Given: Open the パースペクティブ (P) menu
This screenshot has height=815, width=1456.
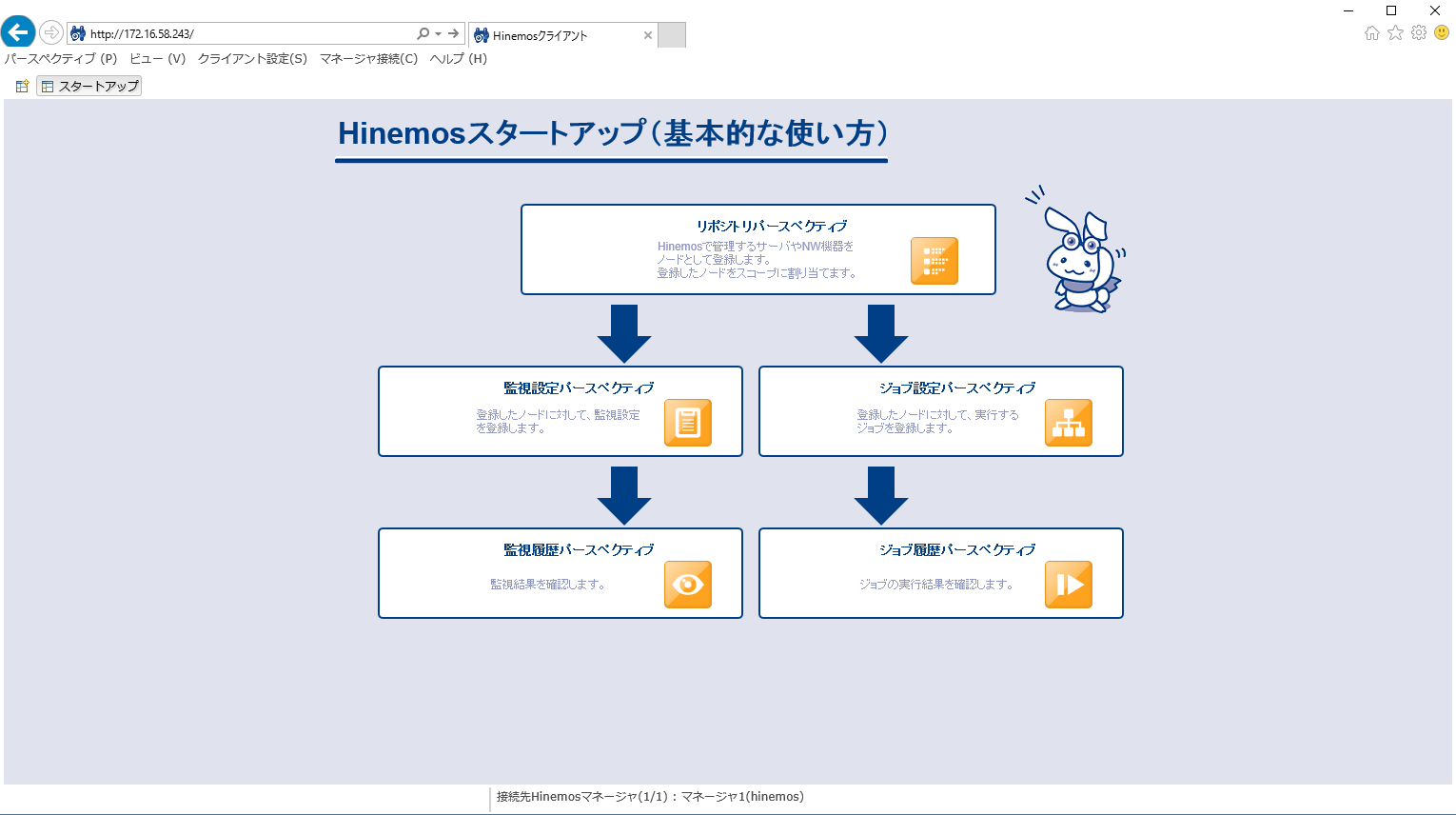Looking at the screenshot, I should click(61, 59).
